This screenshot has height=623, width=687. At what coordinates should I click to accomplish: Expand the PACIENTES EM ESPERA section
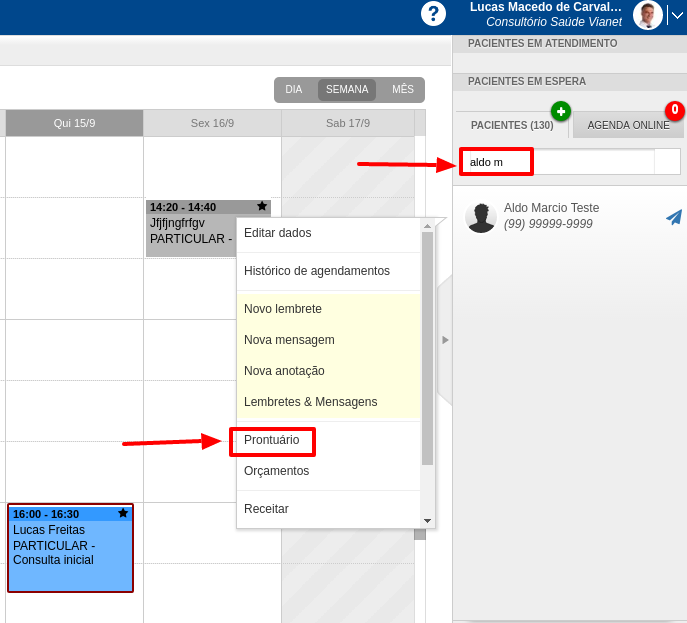pyautogui.click(x=570, y=81)
